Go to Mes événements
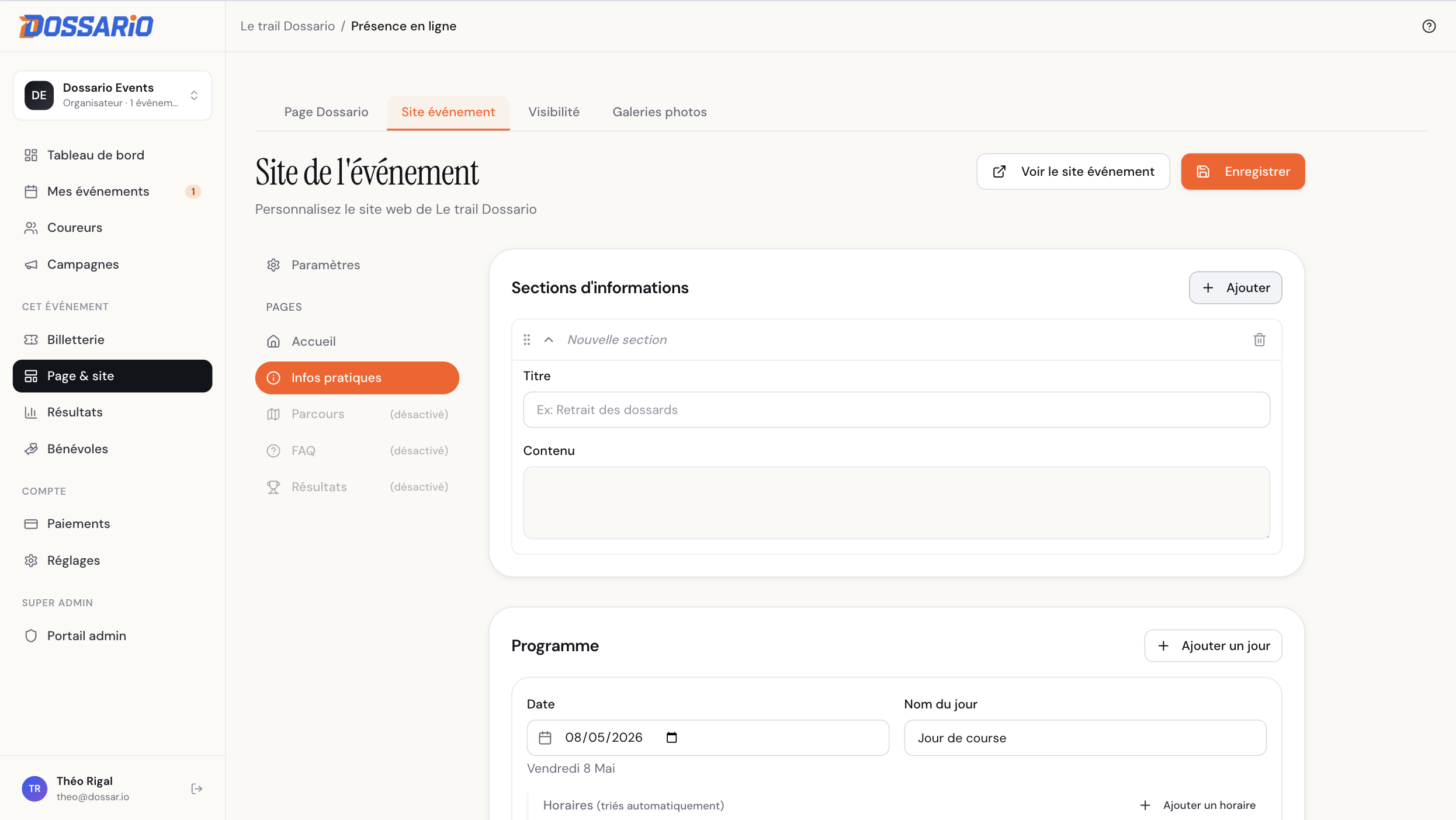The height and width of the screenshot is (820, 1456). click(x=112, y=192)
